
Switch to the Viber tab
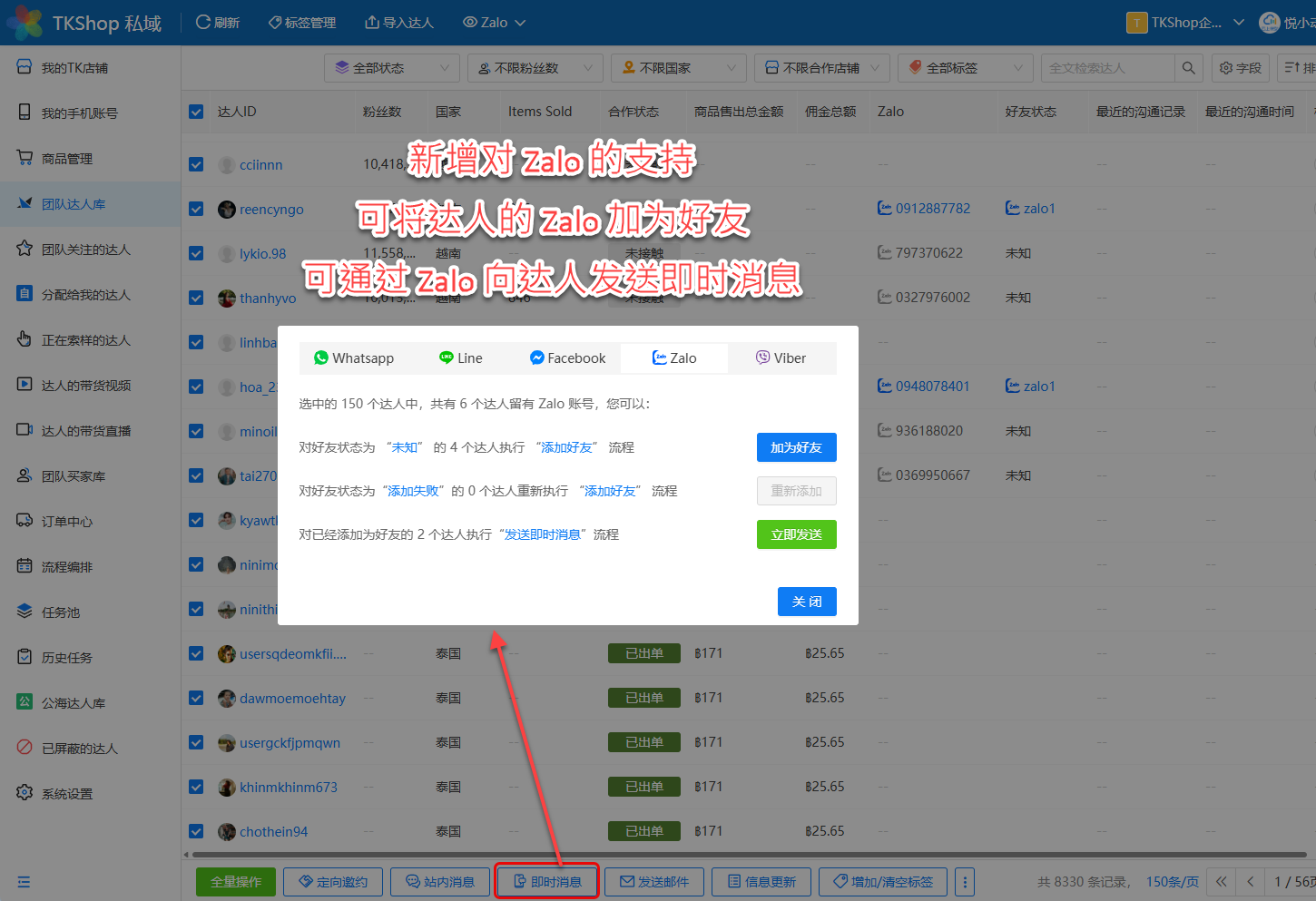click(x=781, y=358)
